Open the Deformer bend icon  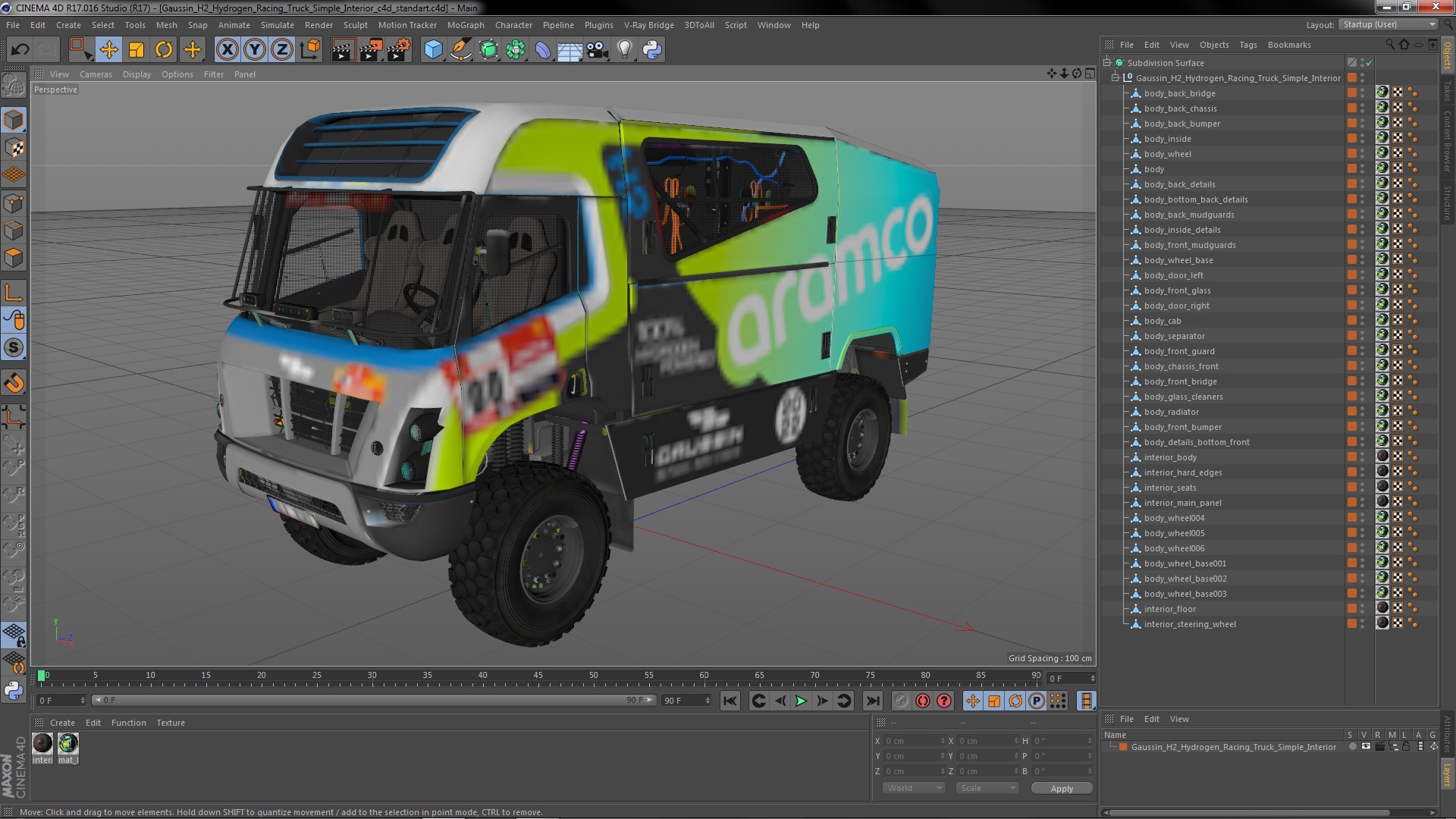(x=543, y=50)
